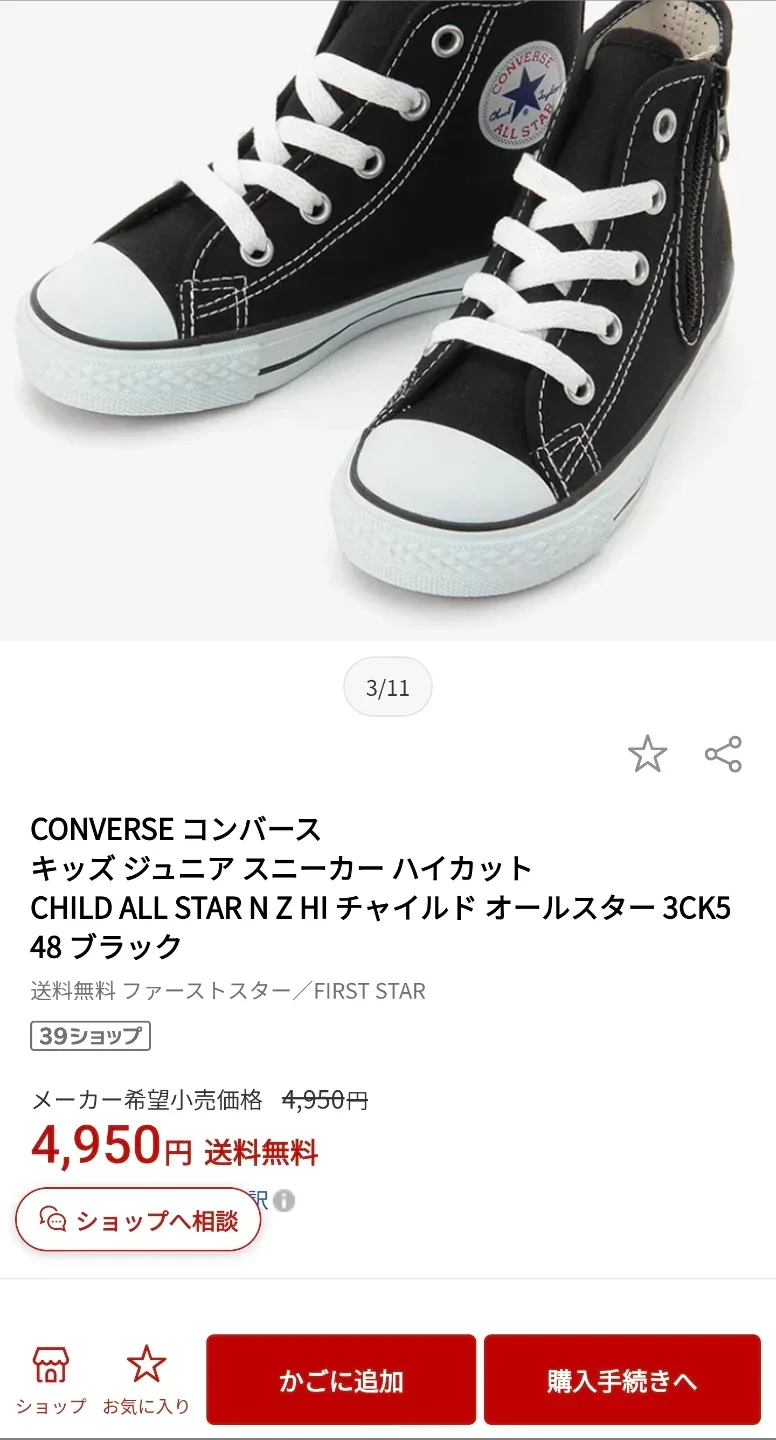Tap the 3/11 image counter
776x1440 pixels.
pos(388,688)
